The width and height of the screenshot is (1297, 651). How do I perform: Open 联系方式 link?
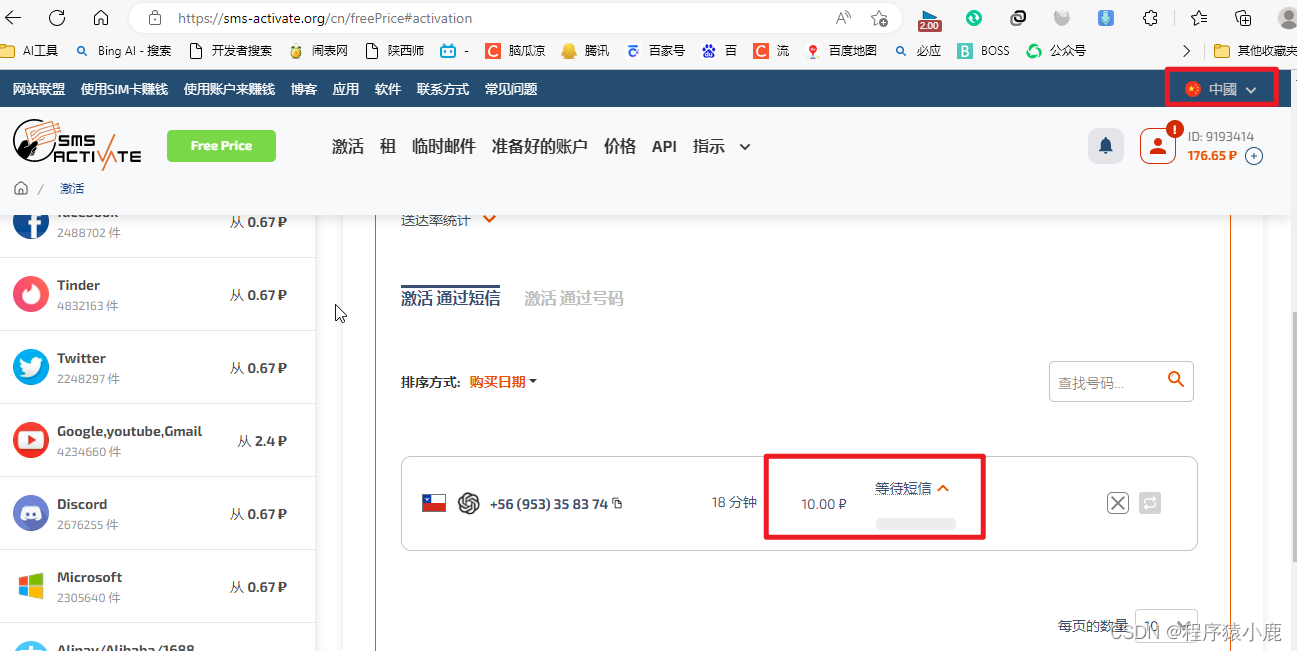pos(443,89)
